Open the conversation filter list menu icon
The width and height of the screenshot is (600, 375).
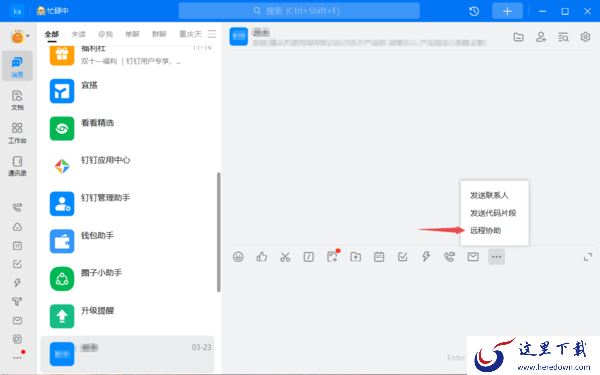(212, 34)
